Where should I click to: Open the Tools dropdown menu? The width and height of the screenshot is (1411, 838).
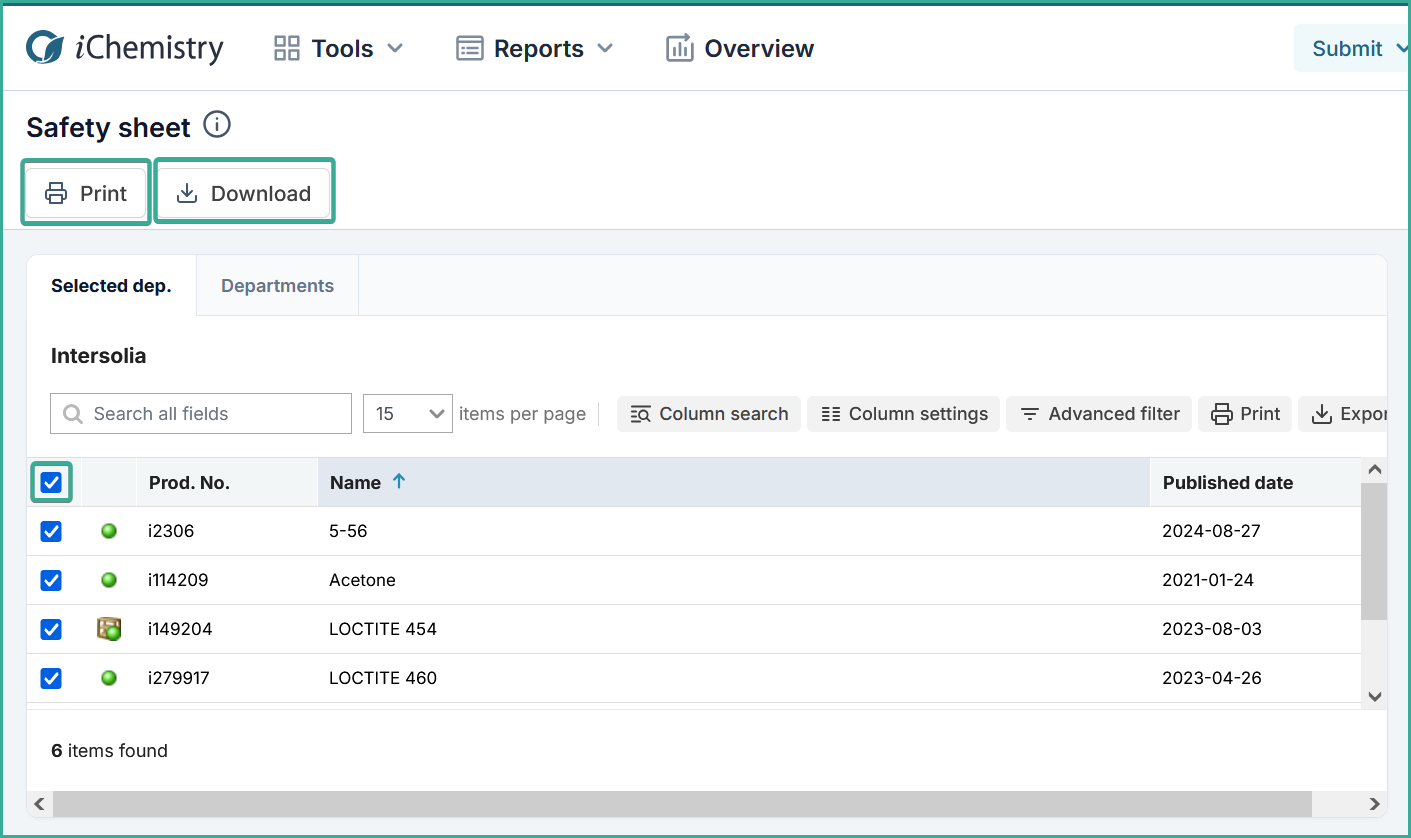339,48
